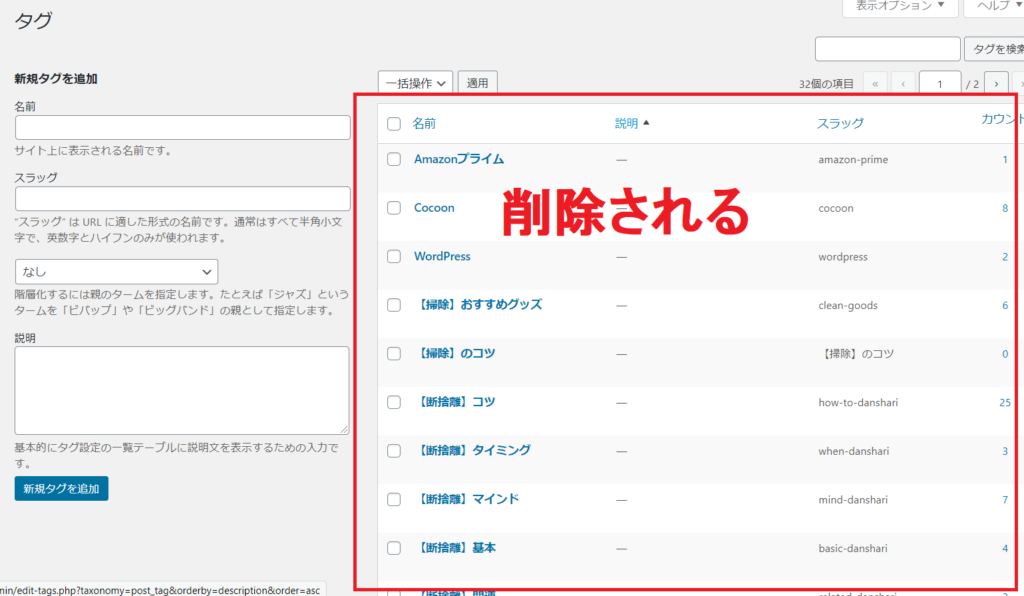Click the 適用 apply button
This screenshot has width=1024, height=596.
[x=478, y=83]
